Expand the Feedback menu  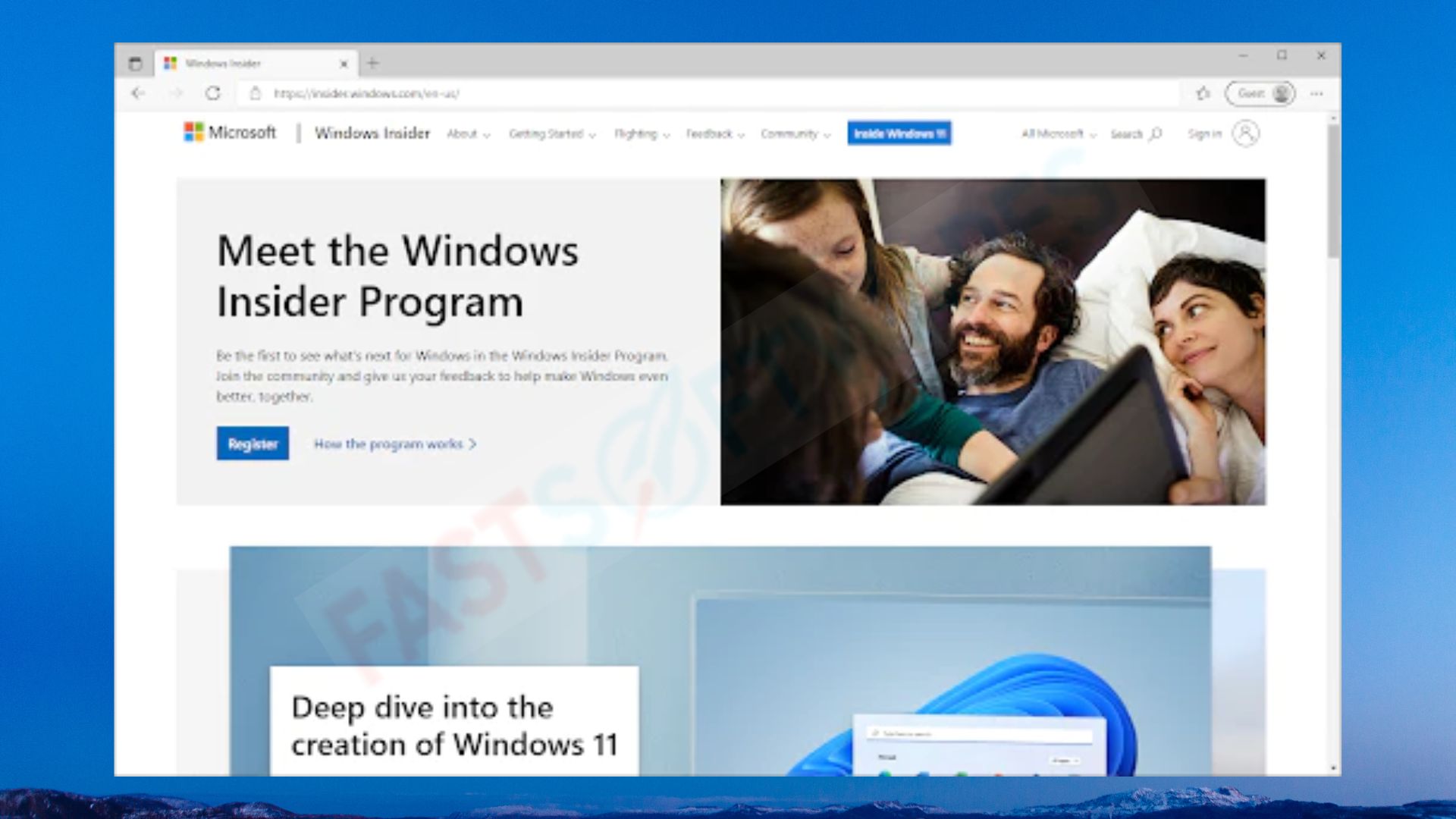pyautogui.click(x=715, y=134)
